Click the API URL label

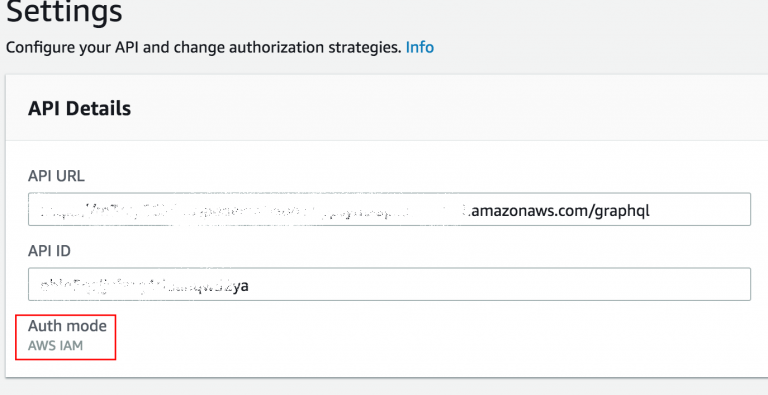point(56,176)
